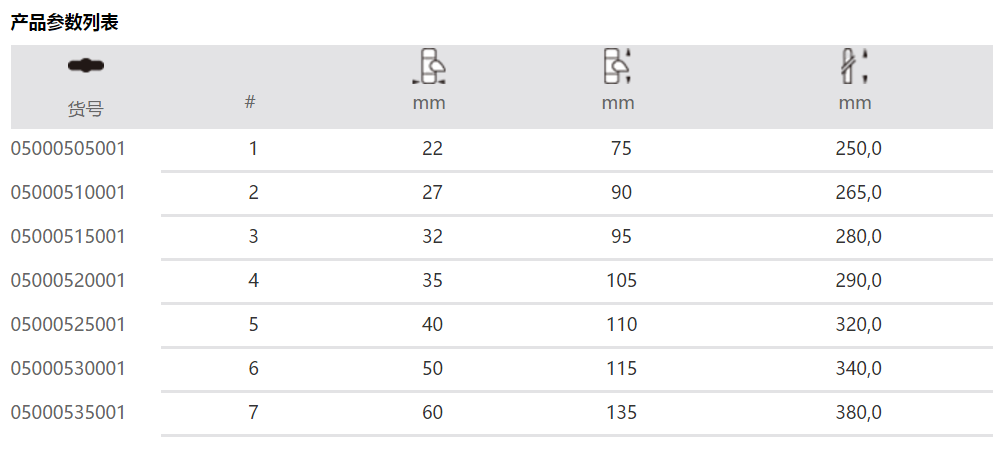Click article number 05000520001
Screen dimensions: 1006x460
point(68,280)
